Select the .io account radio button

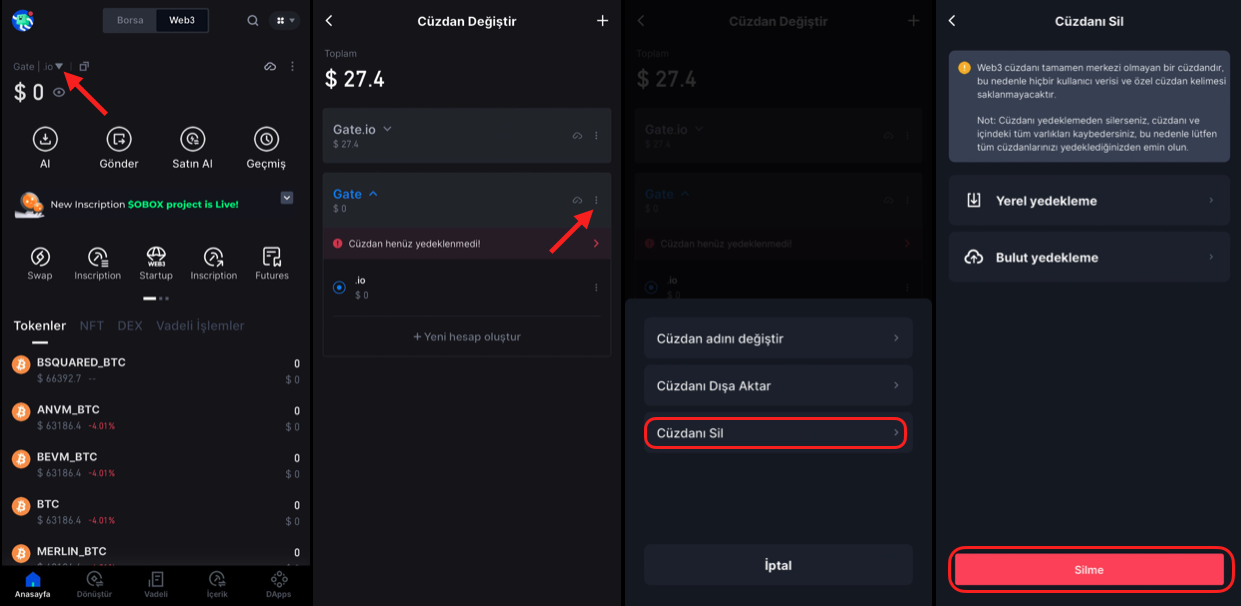(339, 288)
